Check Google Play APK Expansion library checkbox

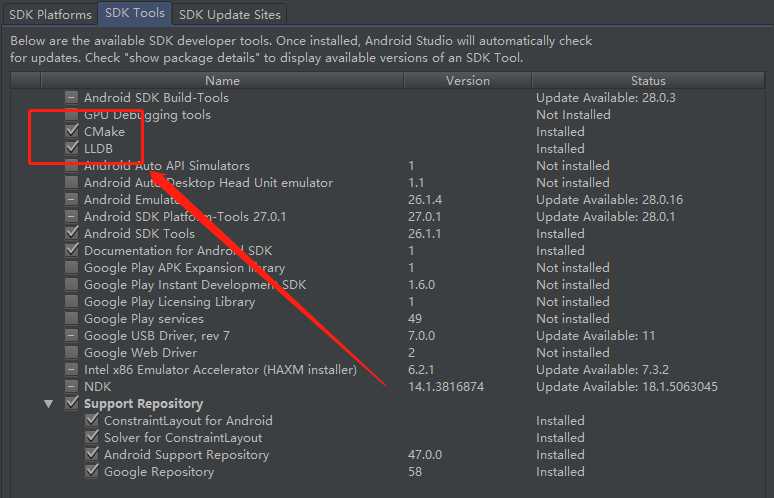tap(72, 268)
